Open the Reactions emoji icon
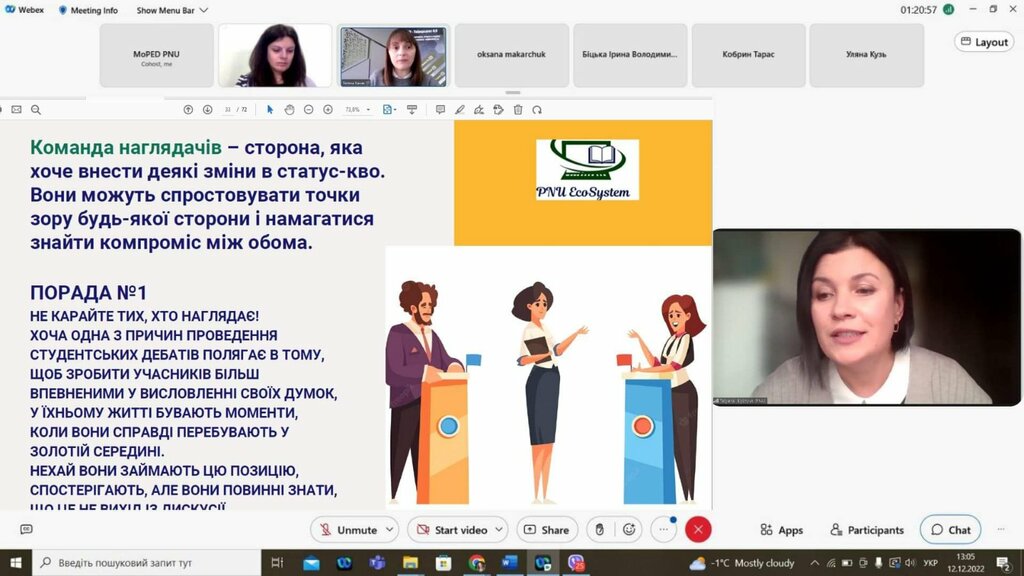 [629, 530]
